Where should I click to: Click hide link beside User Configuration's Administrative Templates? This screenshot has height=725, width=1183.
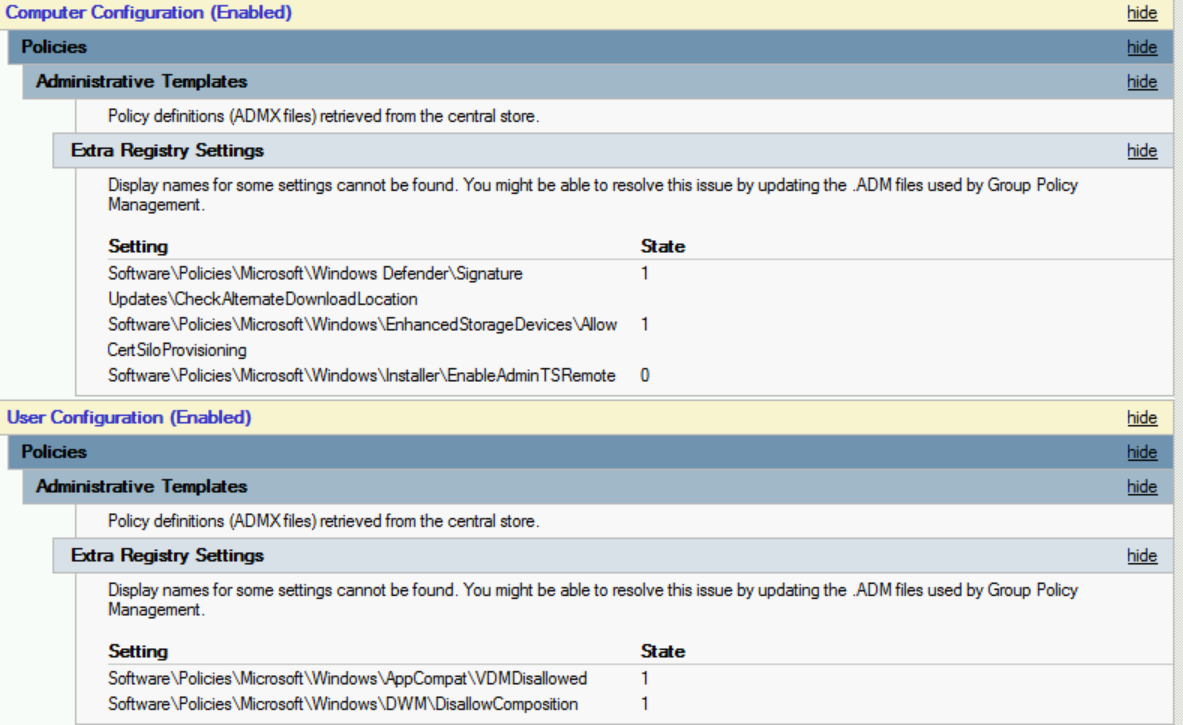pyautogui.click(x=1142, y=487)
